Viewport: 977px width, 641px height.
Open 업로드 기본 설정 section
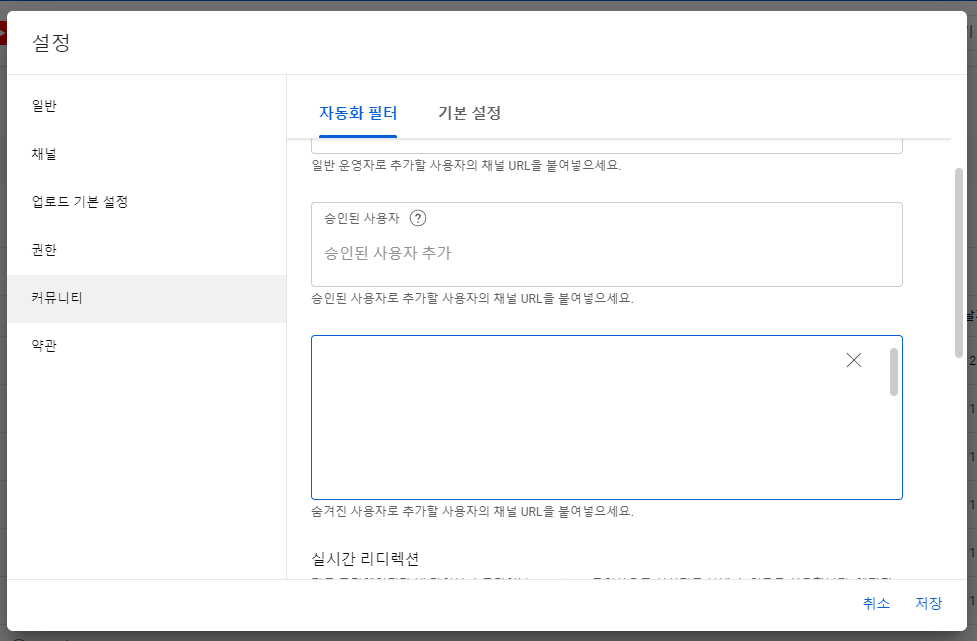pyautogui.click(x=80, y=201)
